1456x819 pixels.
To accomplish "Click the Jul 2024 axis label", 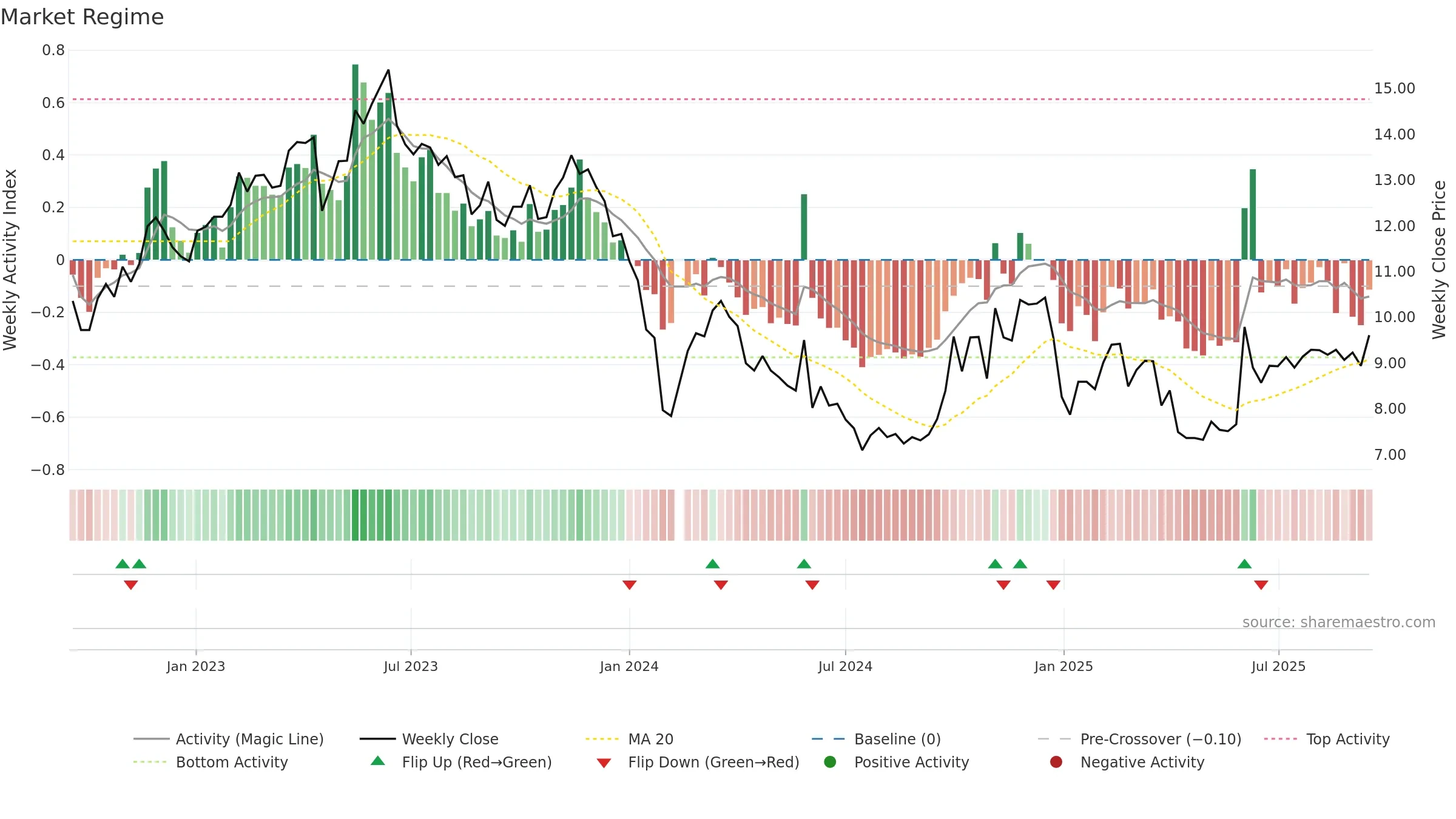I will 845,666.
